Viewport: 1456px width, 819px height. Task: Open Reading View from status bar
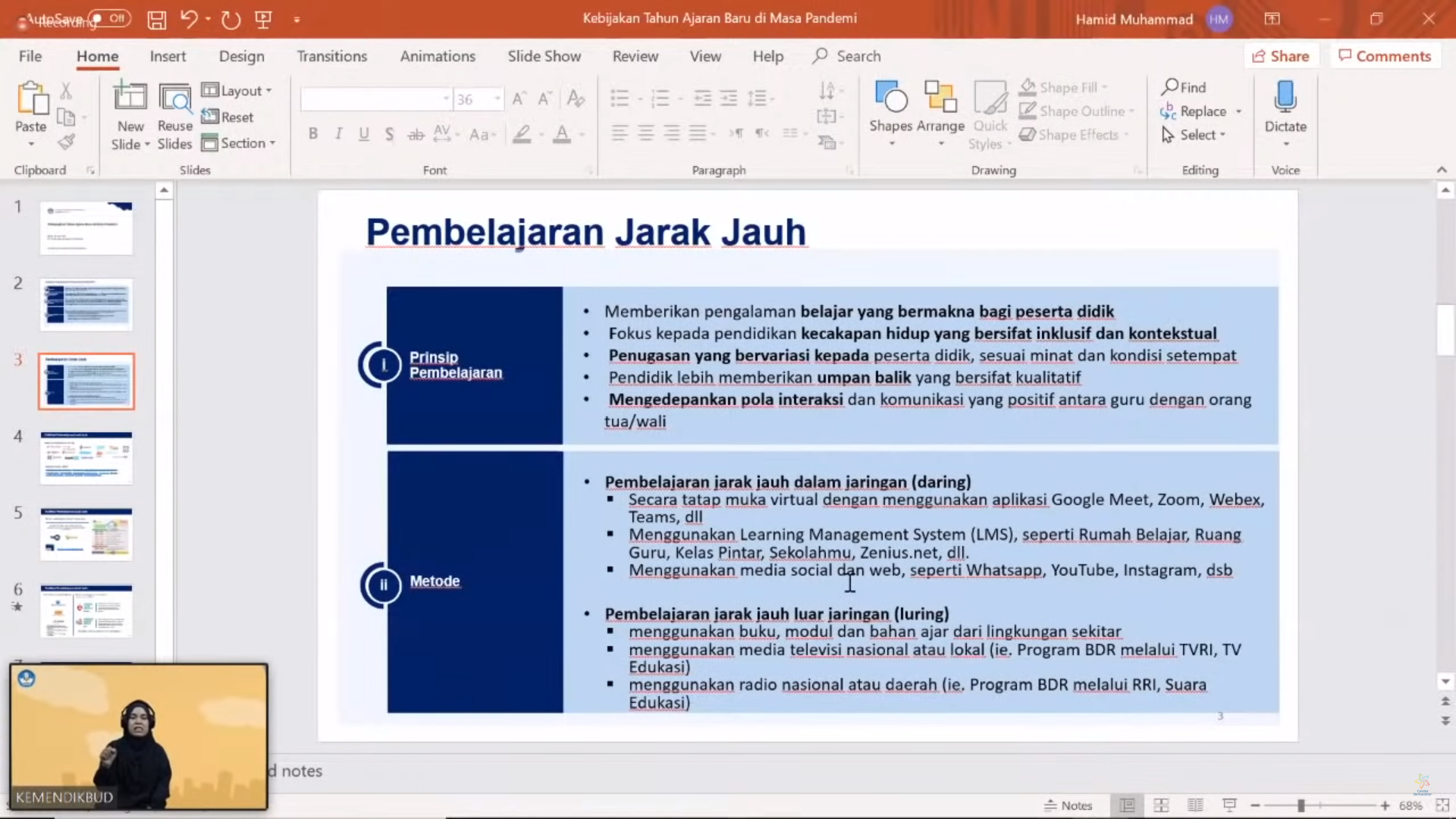1195,805
